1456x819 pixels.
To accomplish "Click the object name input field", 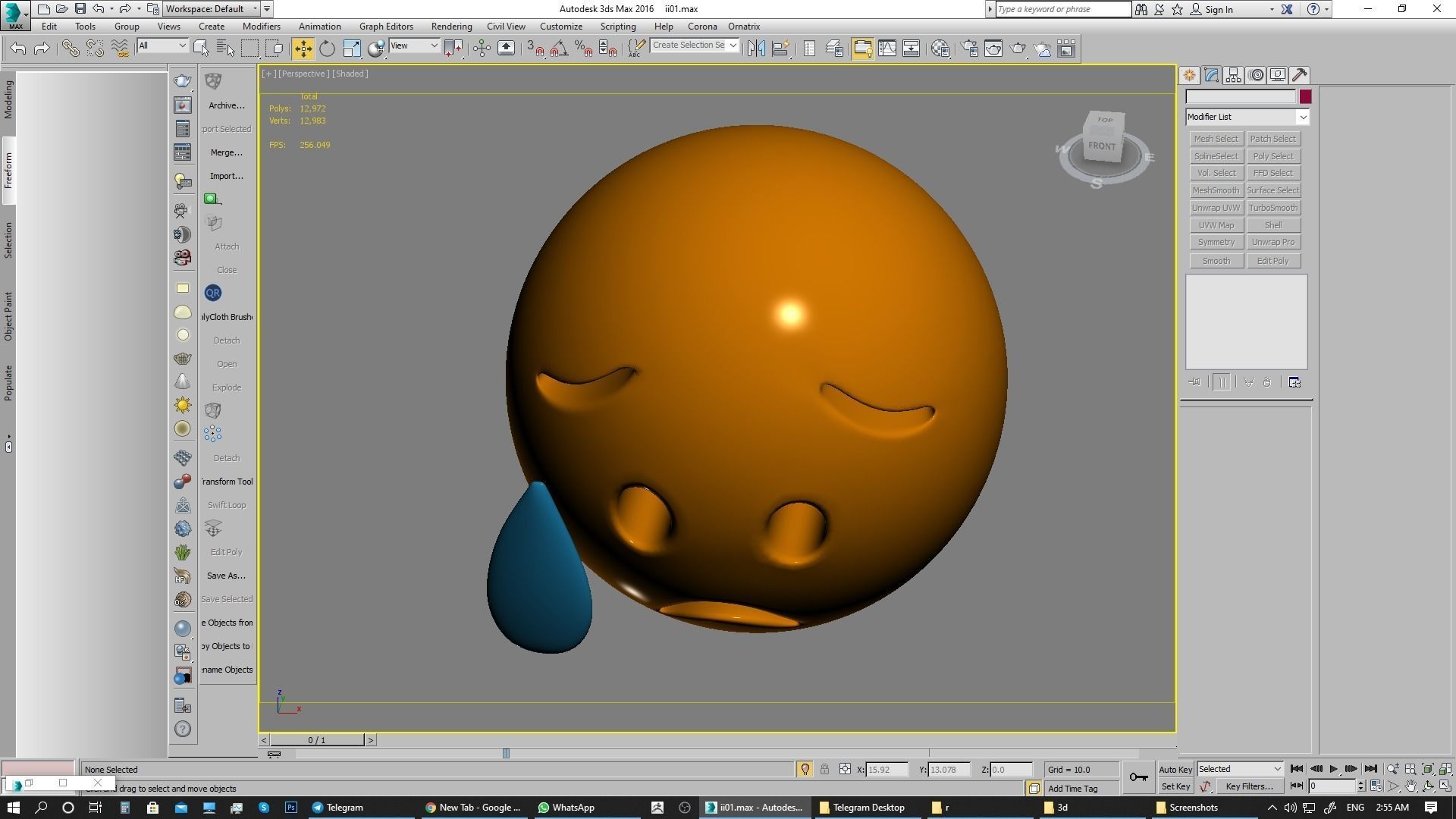I will point(1241,97).
